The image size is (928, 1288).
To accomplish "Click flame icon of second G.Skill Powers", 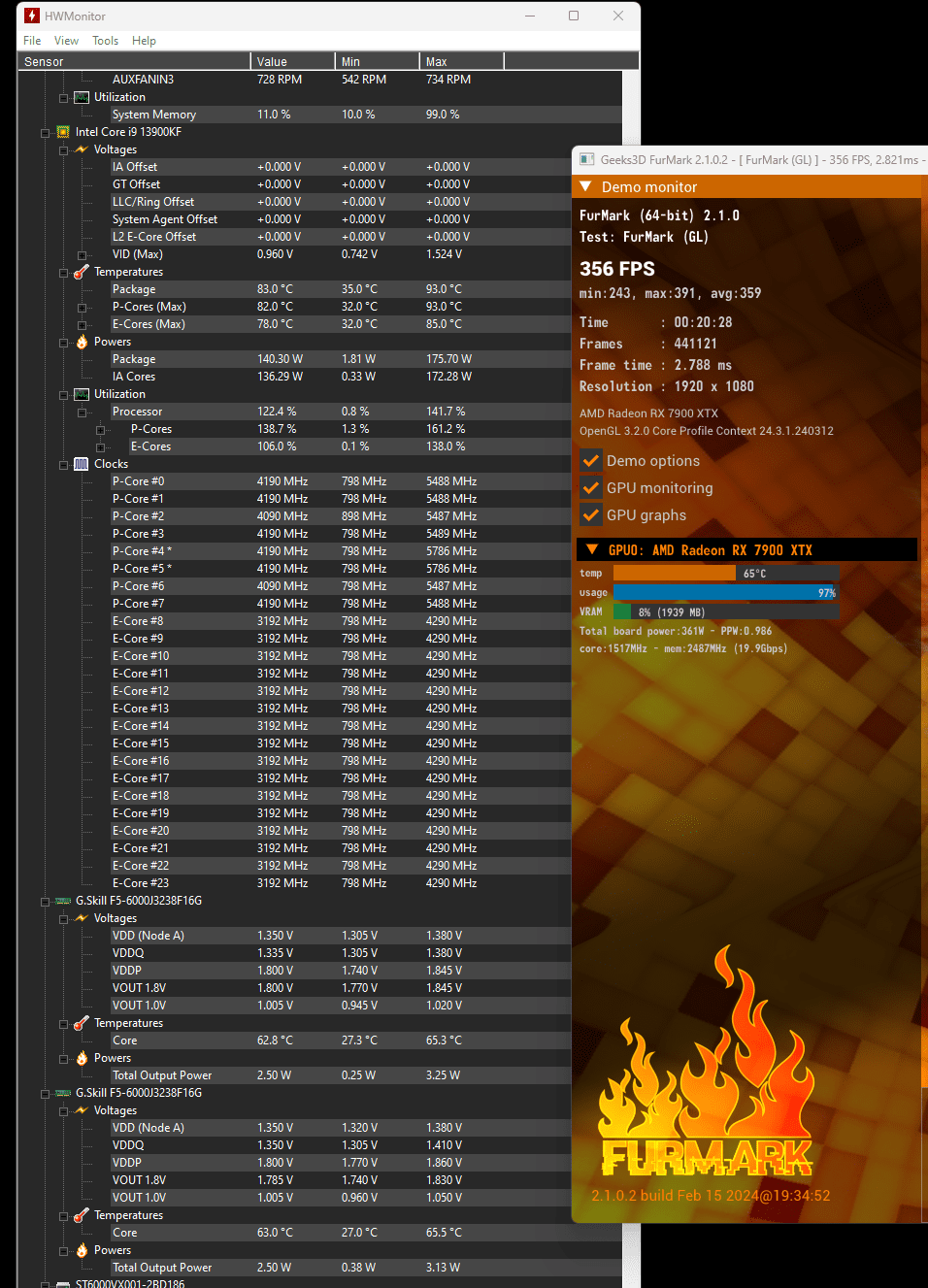I will pos(82,1250).
